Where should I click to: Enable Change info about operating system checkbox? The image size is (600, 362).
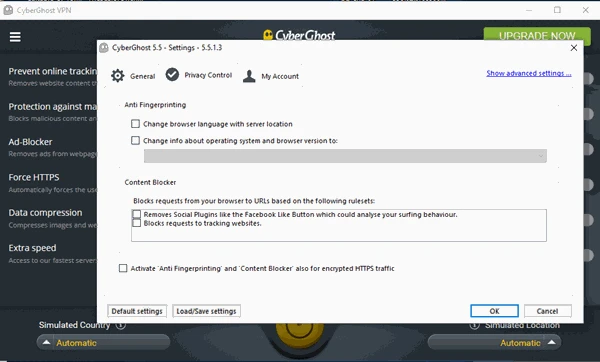135,140
